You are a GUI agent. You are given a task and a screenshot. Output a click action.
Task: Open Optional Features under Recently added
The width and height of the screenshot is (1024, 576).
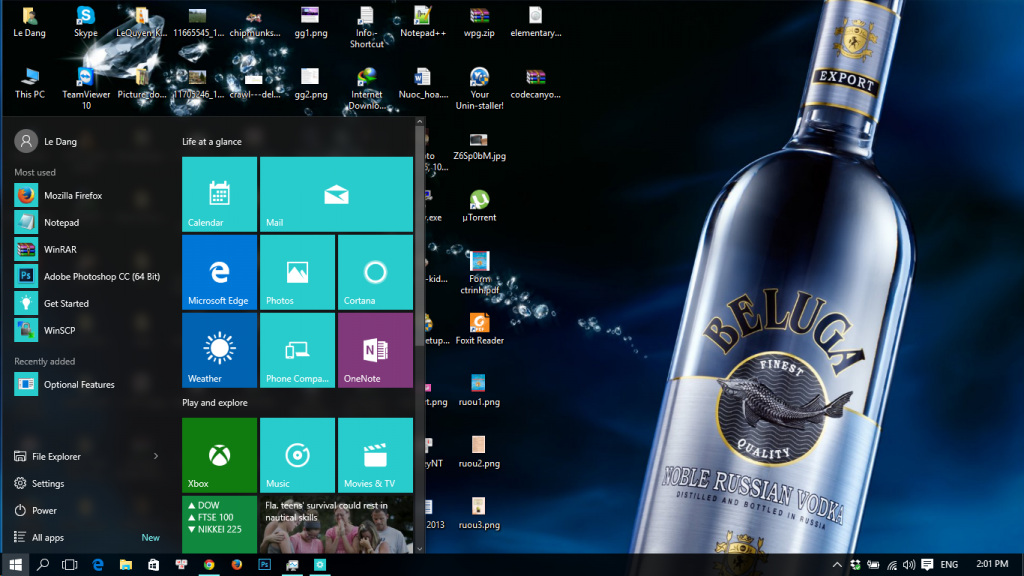[88, 385]
